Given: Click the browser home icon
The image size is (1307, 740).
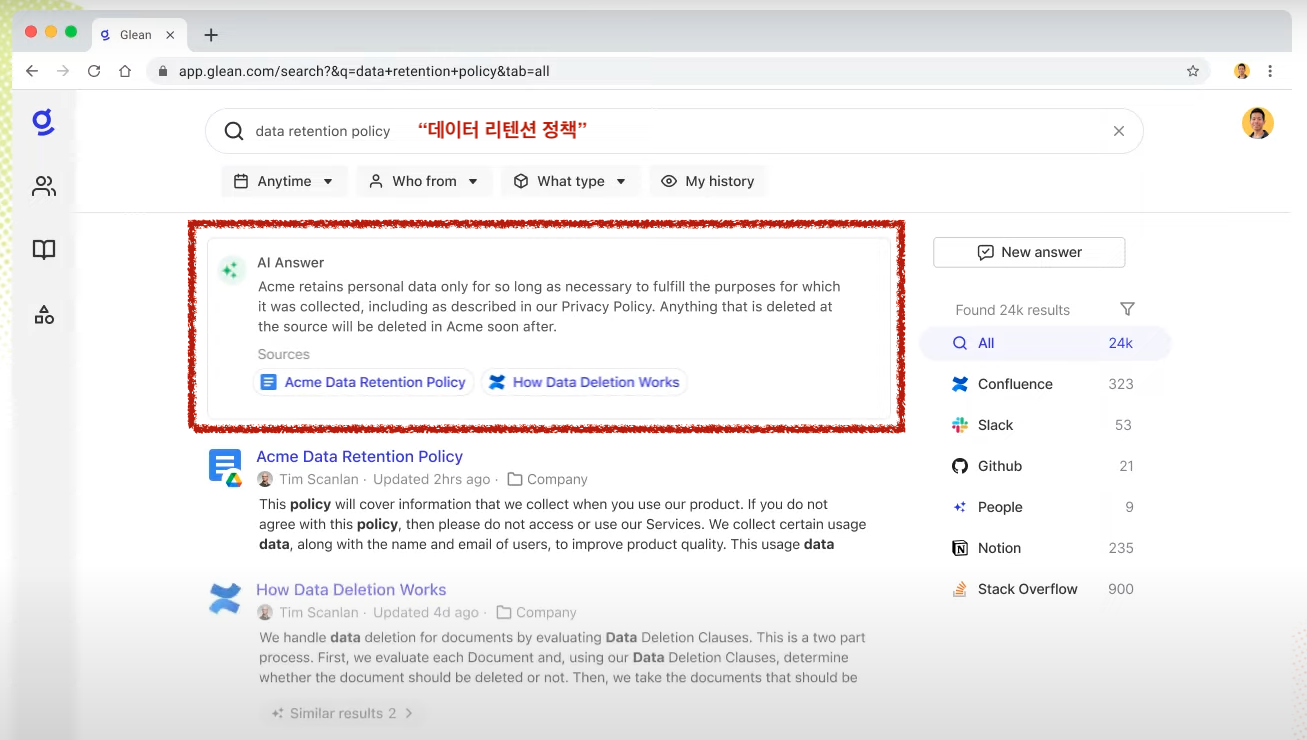Looking at the screenshot, I should point(125,71).
